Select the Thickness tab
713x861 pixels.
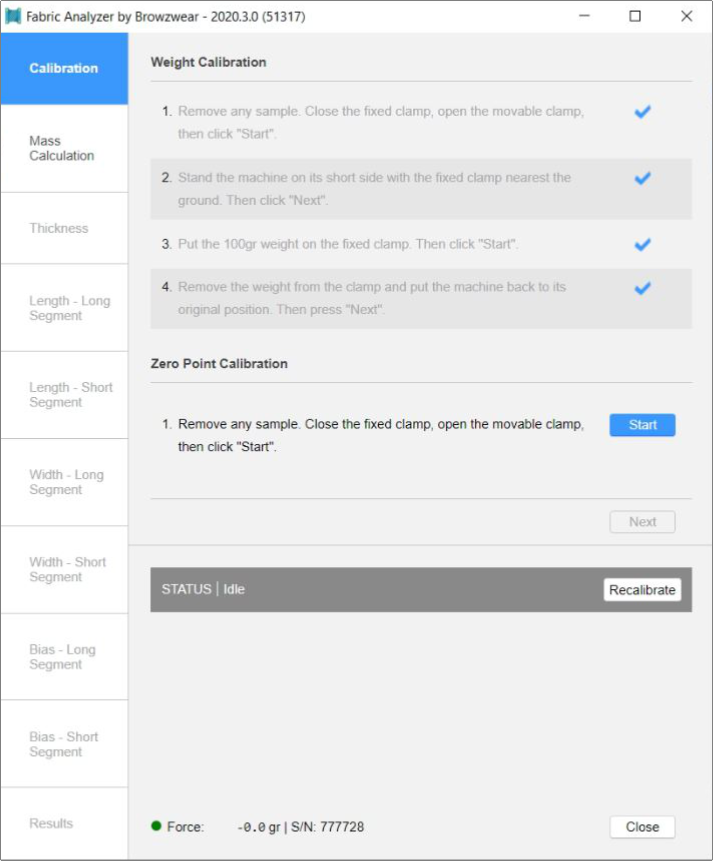(x=64, y=228)
